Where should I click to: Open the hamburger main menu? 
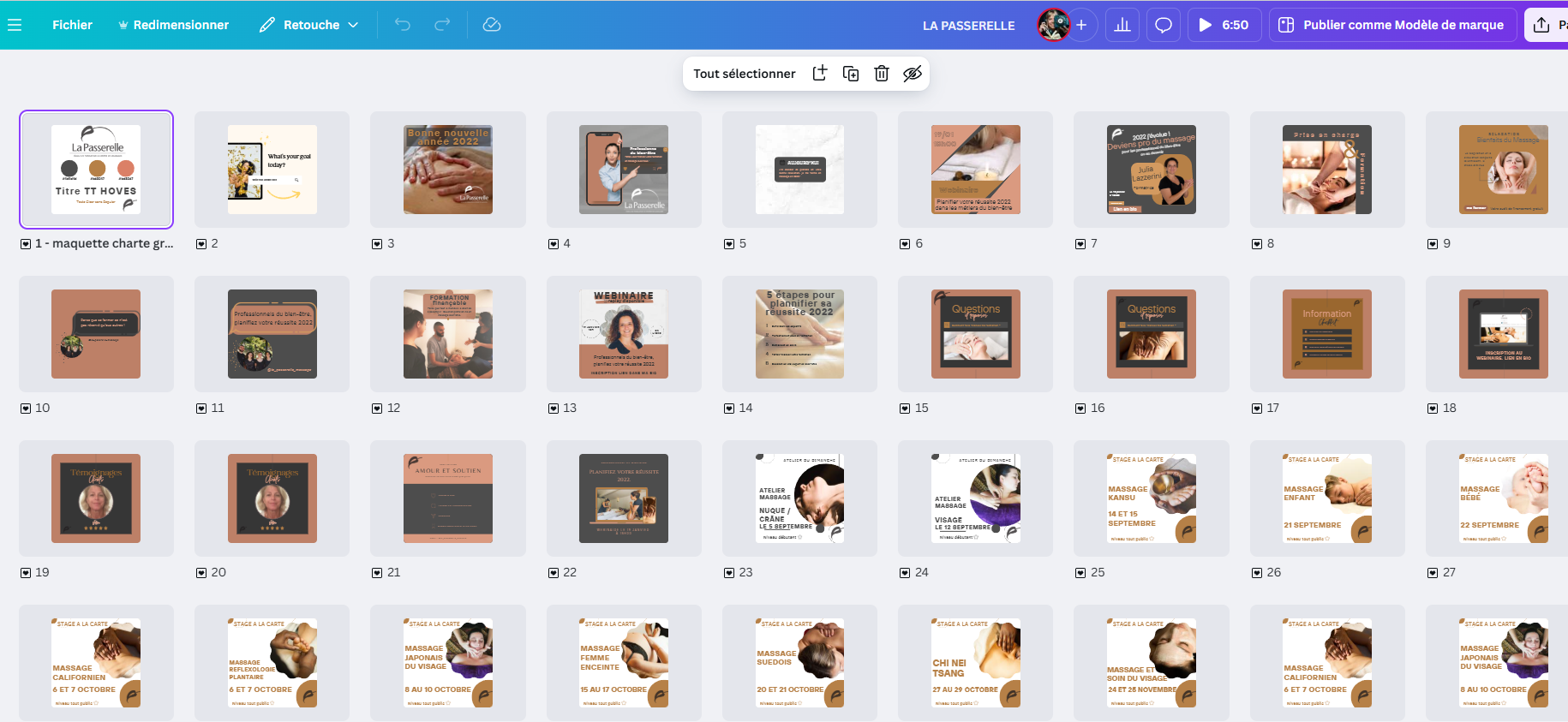[x=15, y=25]
